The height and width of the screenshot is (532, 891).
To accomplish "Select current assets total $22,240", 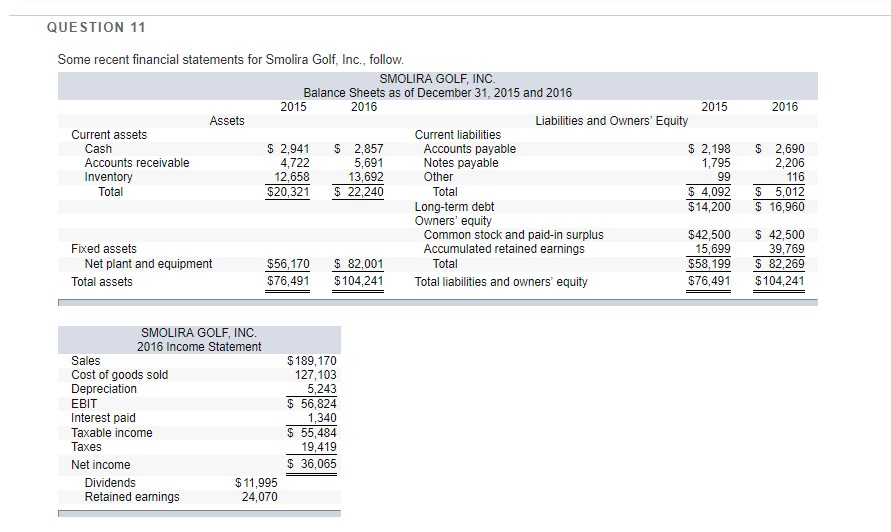I will 359,192.
